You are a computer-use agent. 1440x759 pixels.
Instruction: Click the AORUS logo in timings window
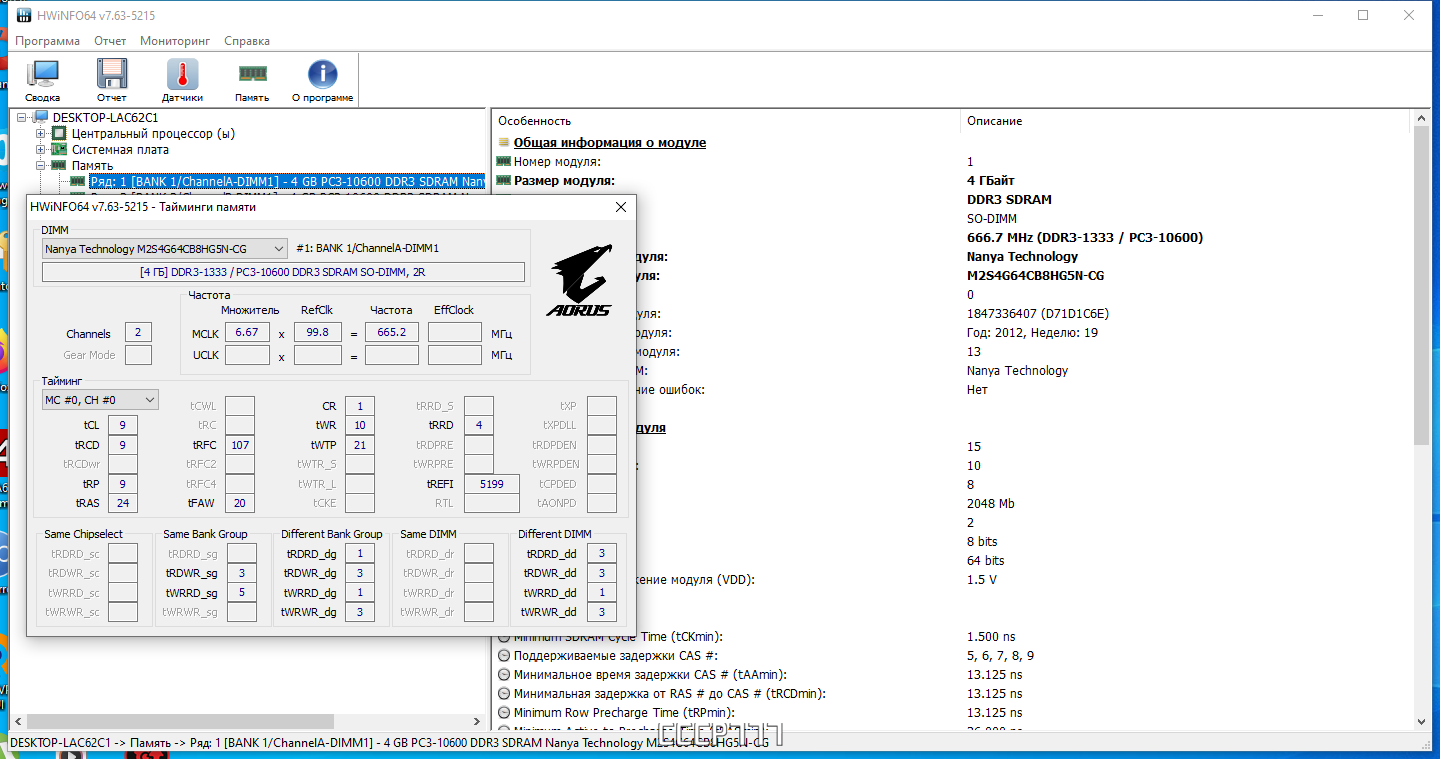pos(579,280)
